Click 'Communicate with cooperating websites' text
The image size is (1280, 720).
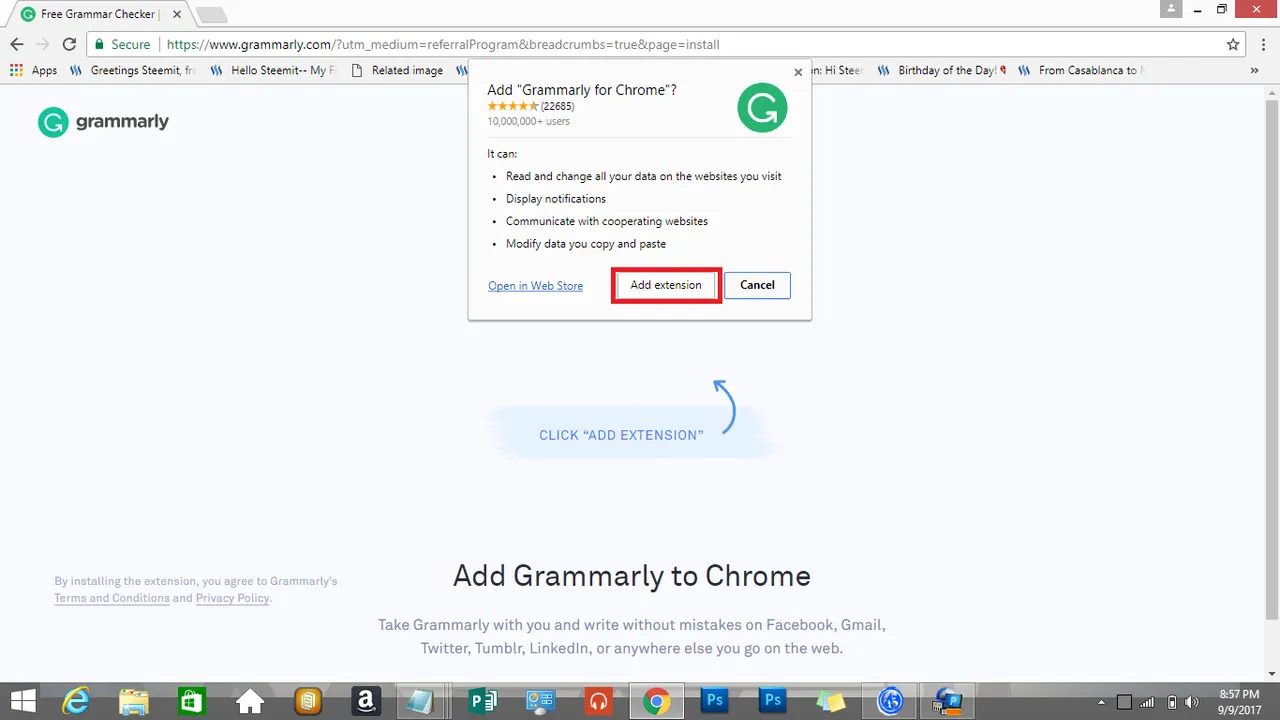[x=607, y=221]
